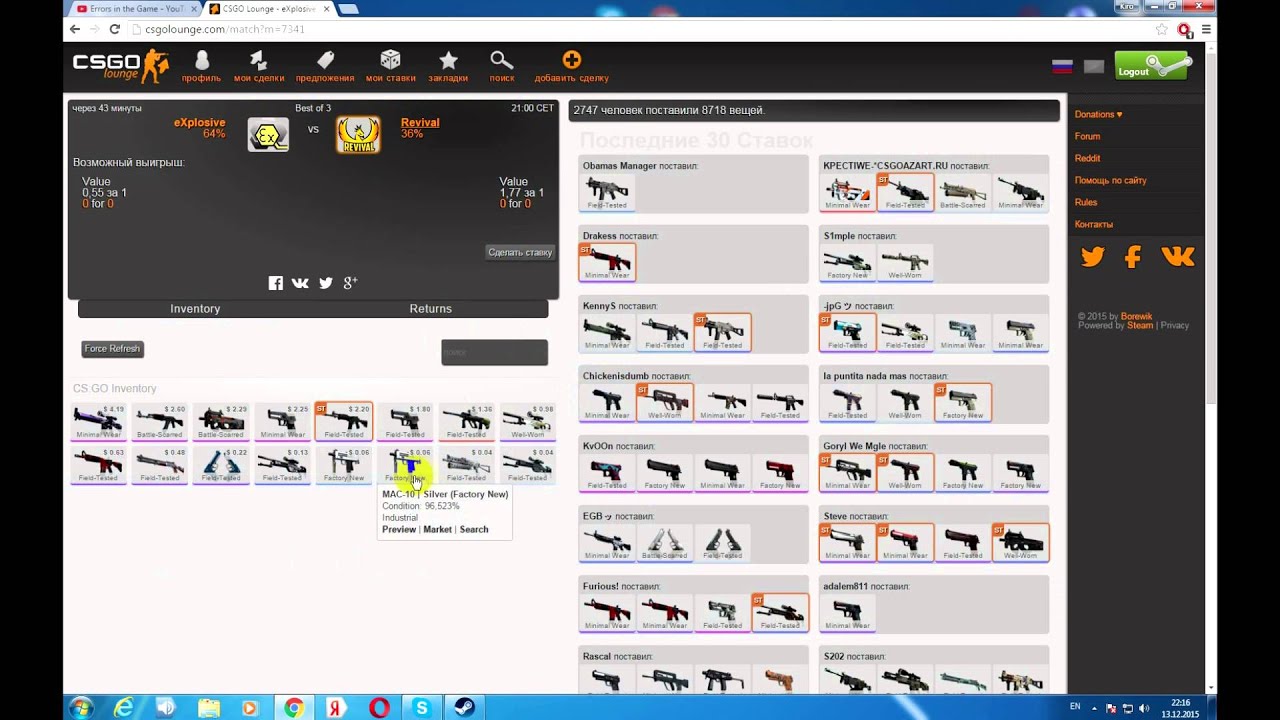The height and width of the screenshot is (720, 1280).
Task: Select inventory item priced $ 0.63
Action: pos(98,465)
